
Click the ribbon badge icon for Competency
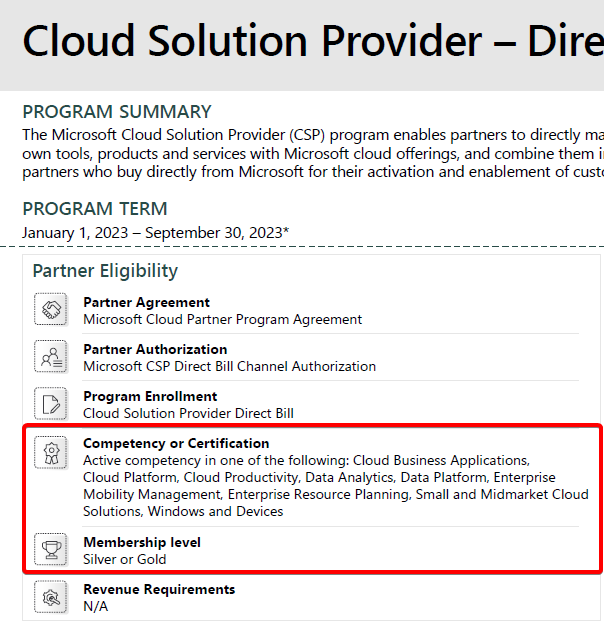51,453
